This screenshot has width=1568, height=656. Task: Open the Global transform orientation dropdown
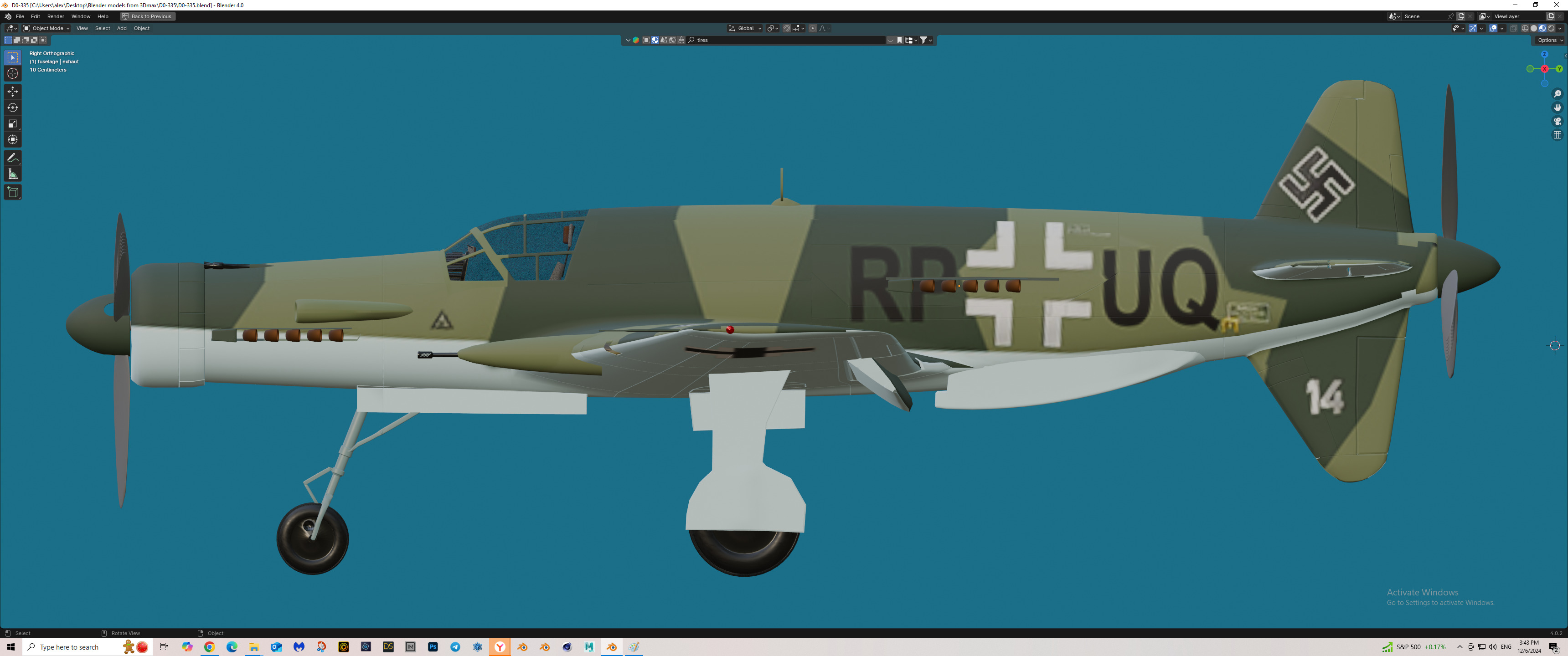pos(745,29)
